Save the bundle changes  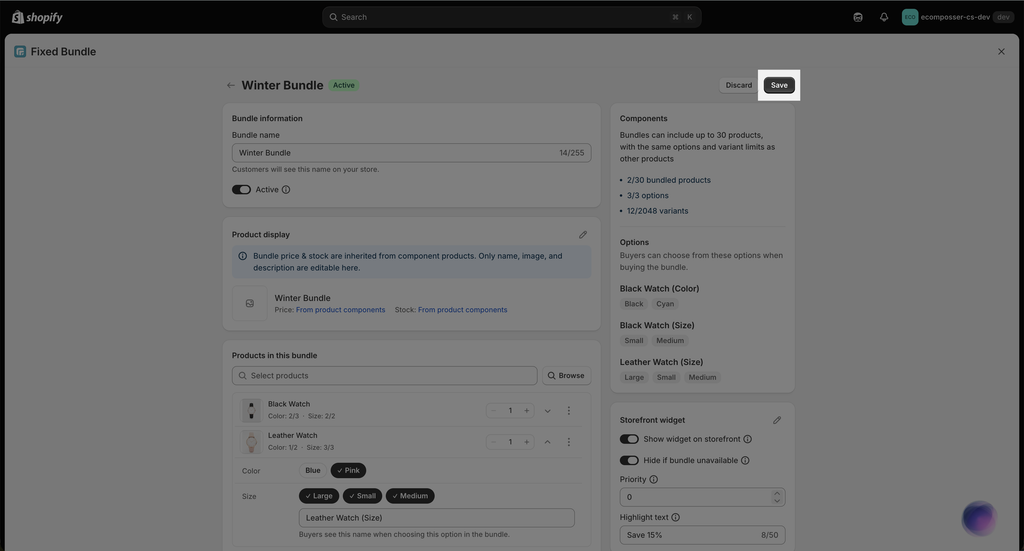pos(779,86)
